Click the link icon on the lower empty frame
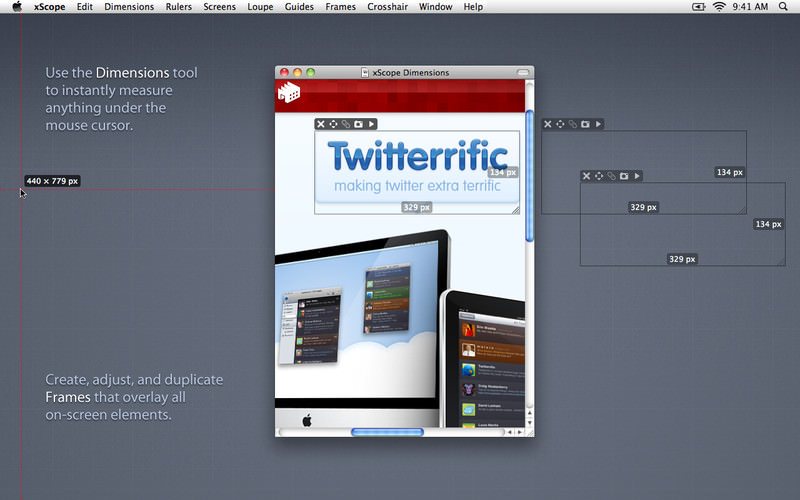This screenshot has height=500, width=800. (x=612, y=176)
